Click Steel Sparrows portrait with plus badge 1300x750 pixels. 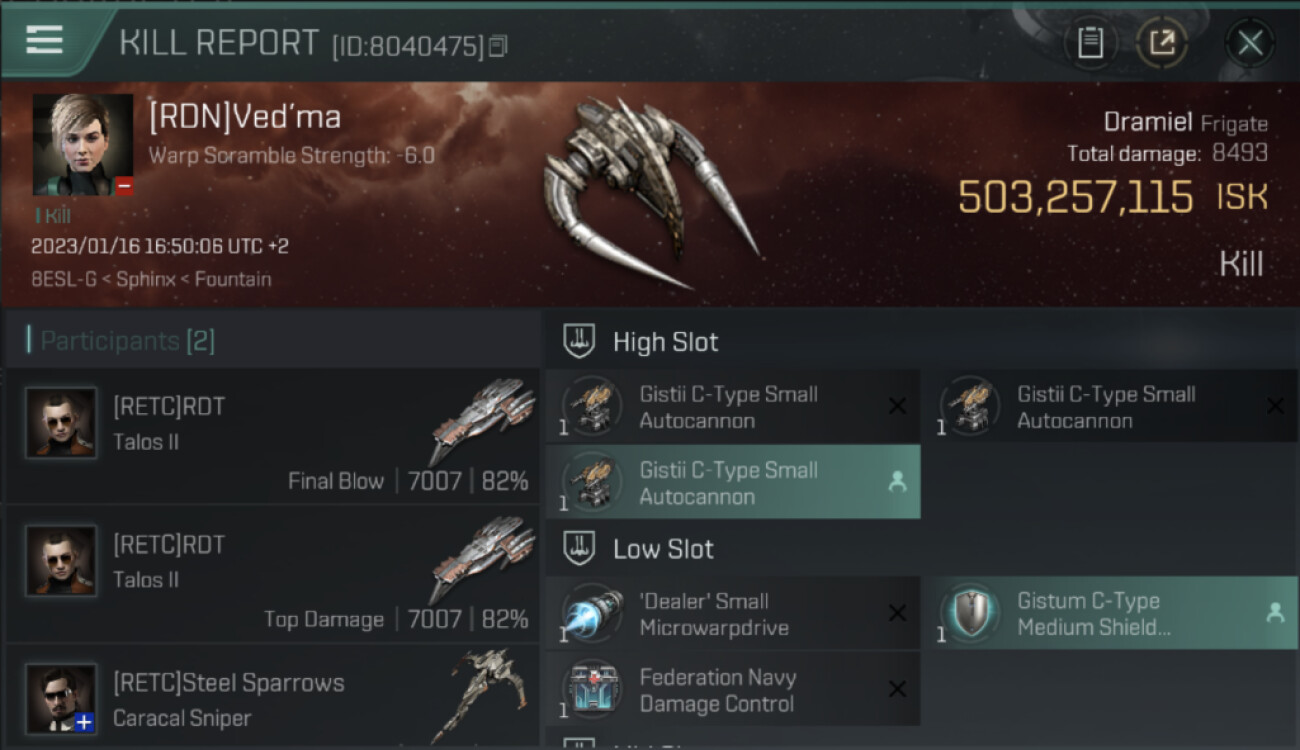pos(61,699)
